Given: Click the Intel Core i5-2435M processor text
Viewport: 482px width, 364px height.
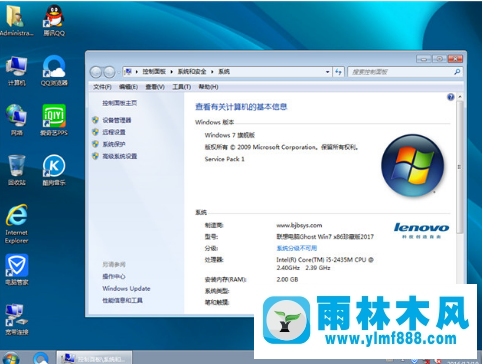Looking at the screenshot, I should 325,263.
